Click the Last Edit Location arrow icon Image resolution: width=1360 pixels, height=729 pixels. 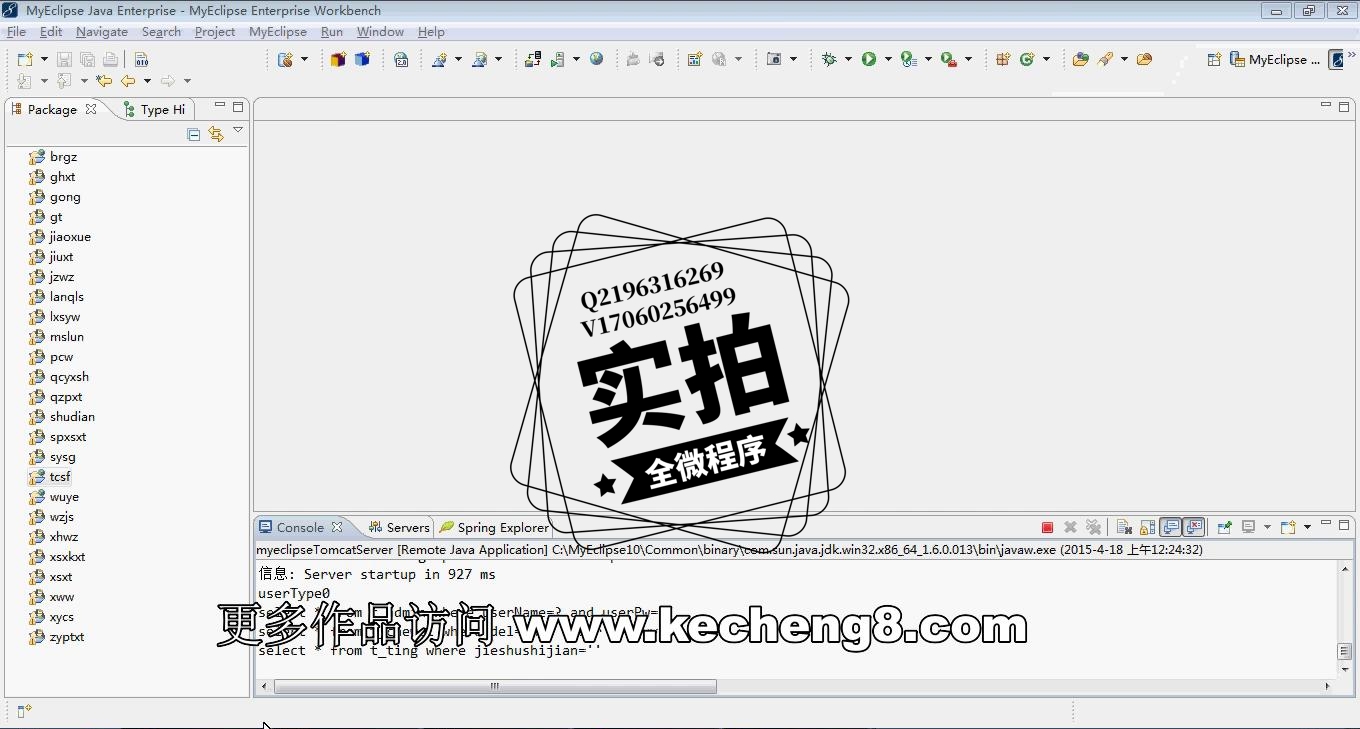pyautogui.click(x=103, y=81)
